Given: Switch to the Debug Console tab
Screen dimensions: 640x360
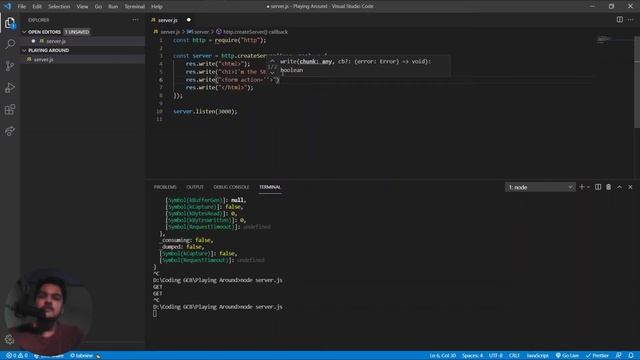Looking at the screenshot, I should [x=231, y=187].
